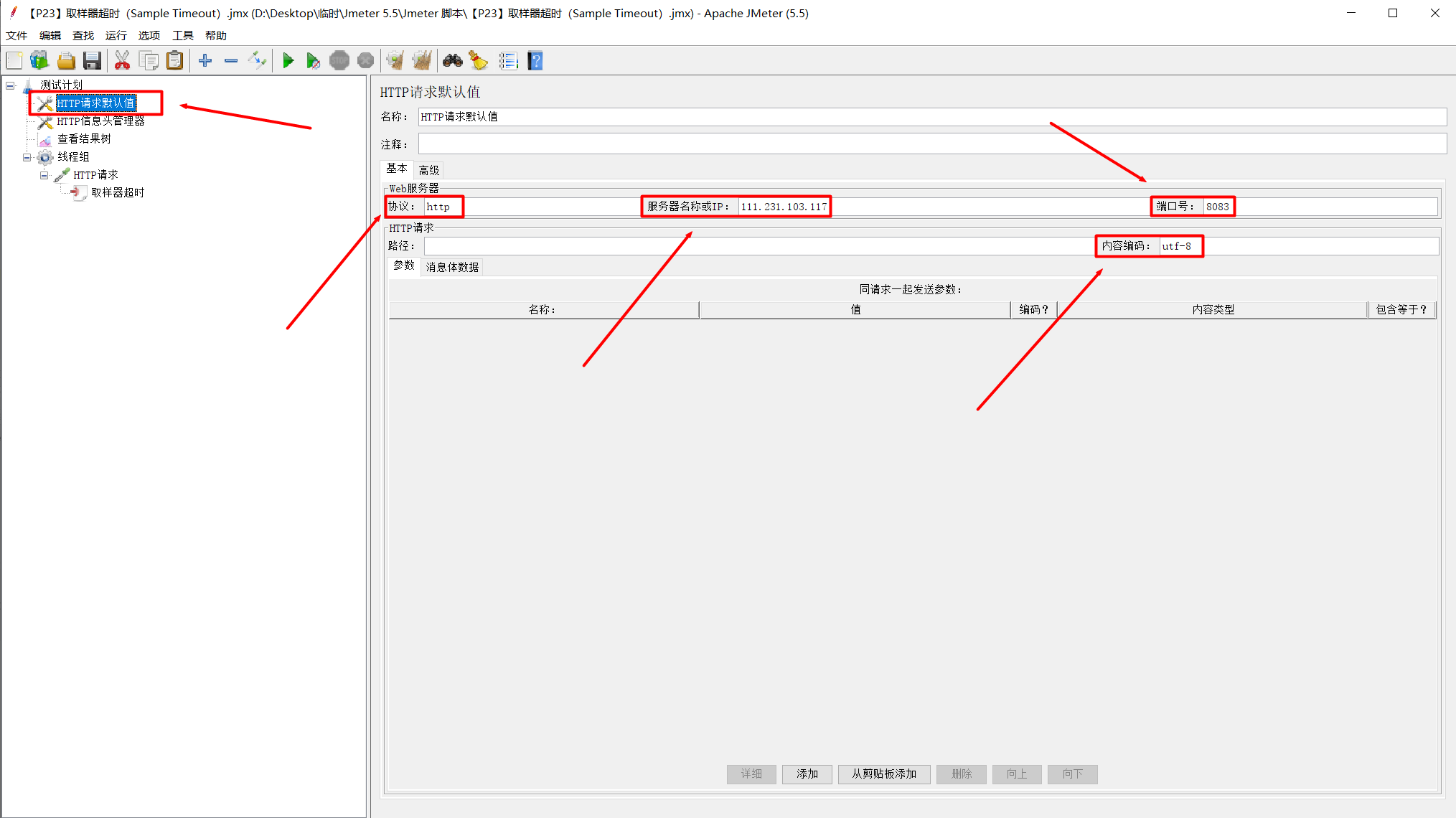
Task: Click the Collapse all minus icon
Action: [x=231, y=61]
